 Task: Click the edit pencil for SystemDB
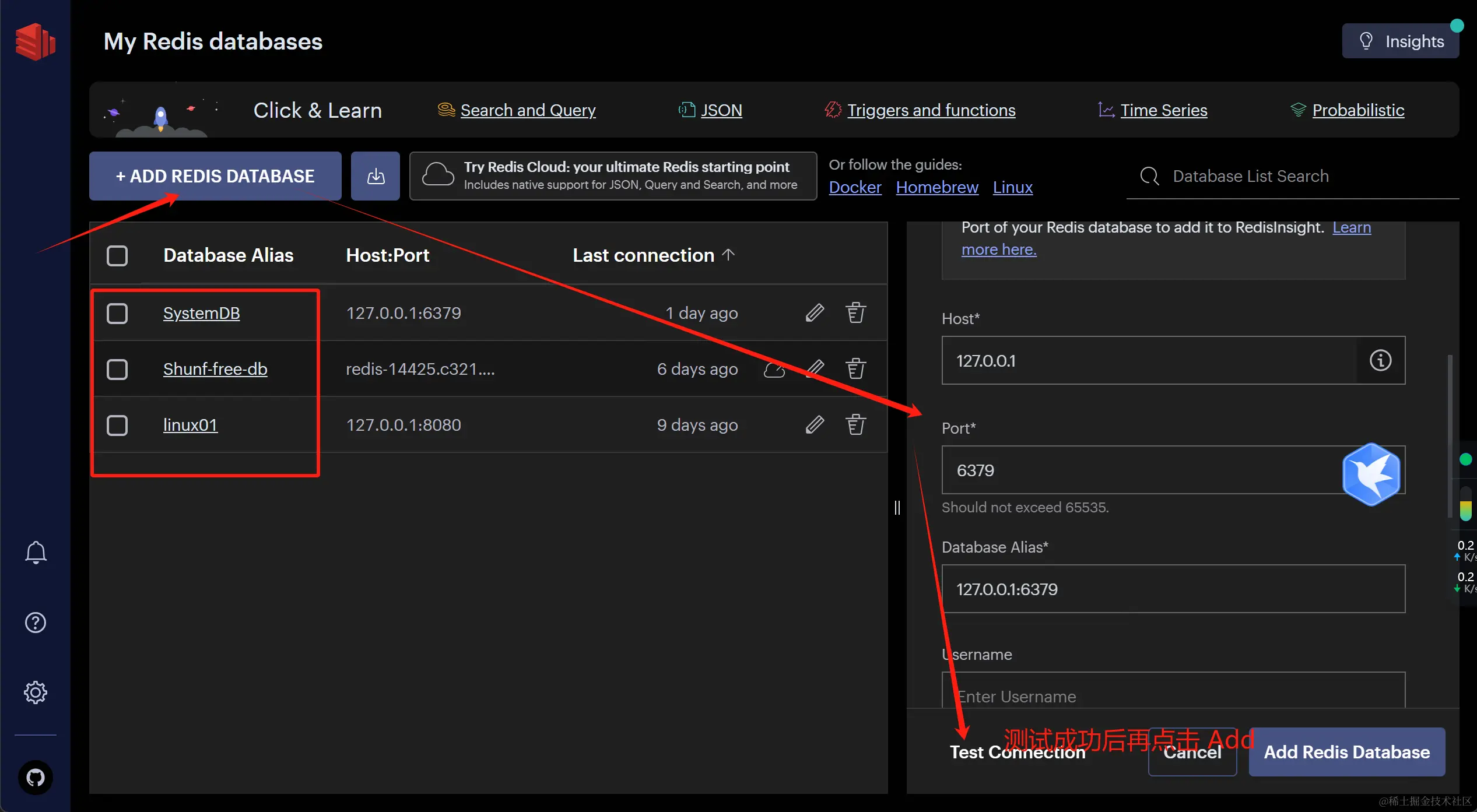click(815, 313)
